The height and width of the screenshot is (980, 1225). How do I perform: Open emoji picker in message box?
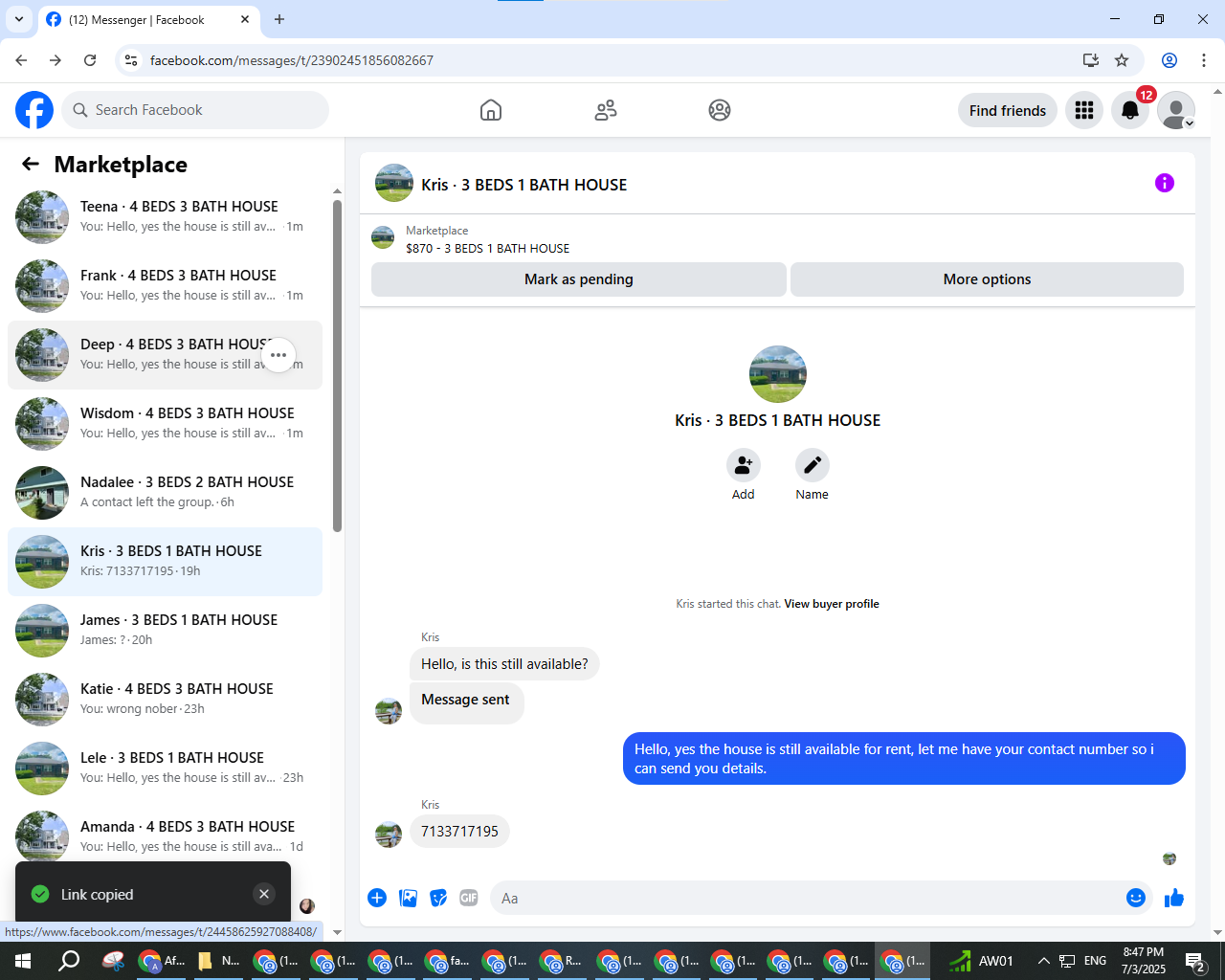click(x=1136, y=898)
